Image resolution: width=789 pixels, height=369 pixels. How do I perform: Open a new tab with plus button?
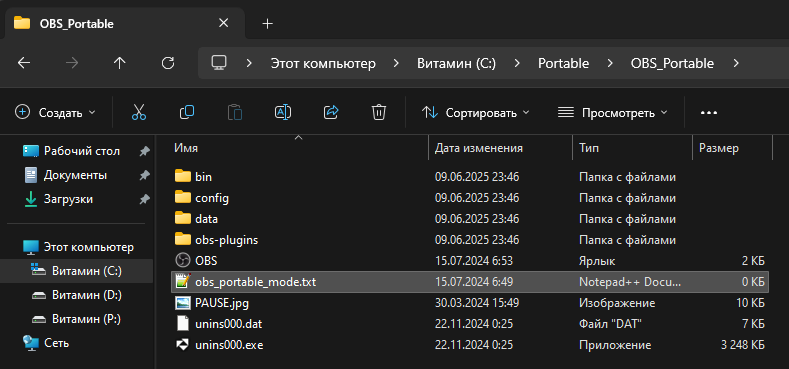[x=268, y=24]
